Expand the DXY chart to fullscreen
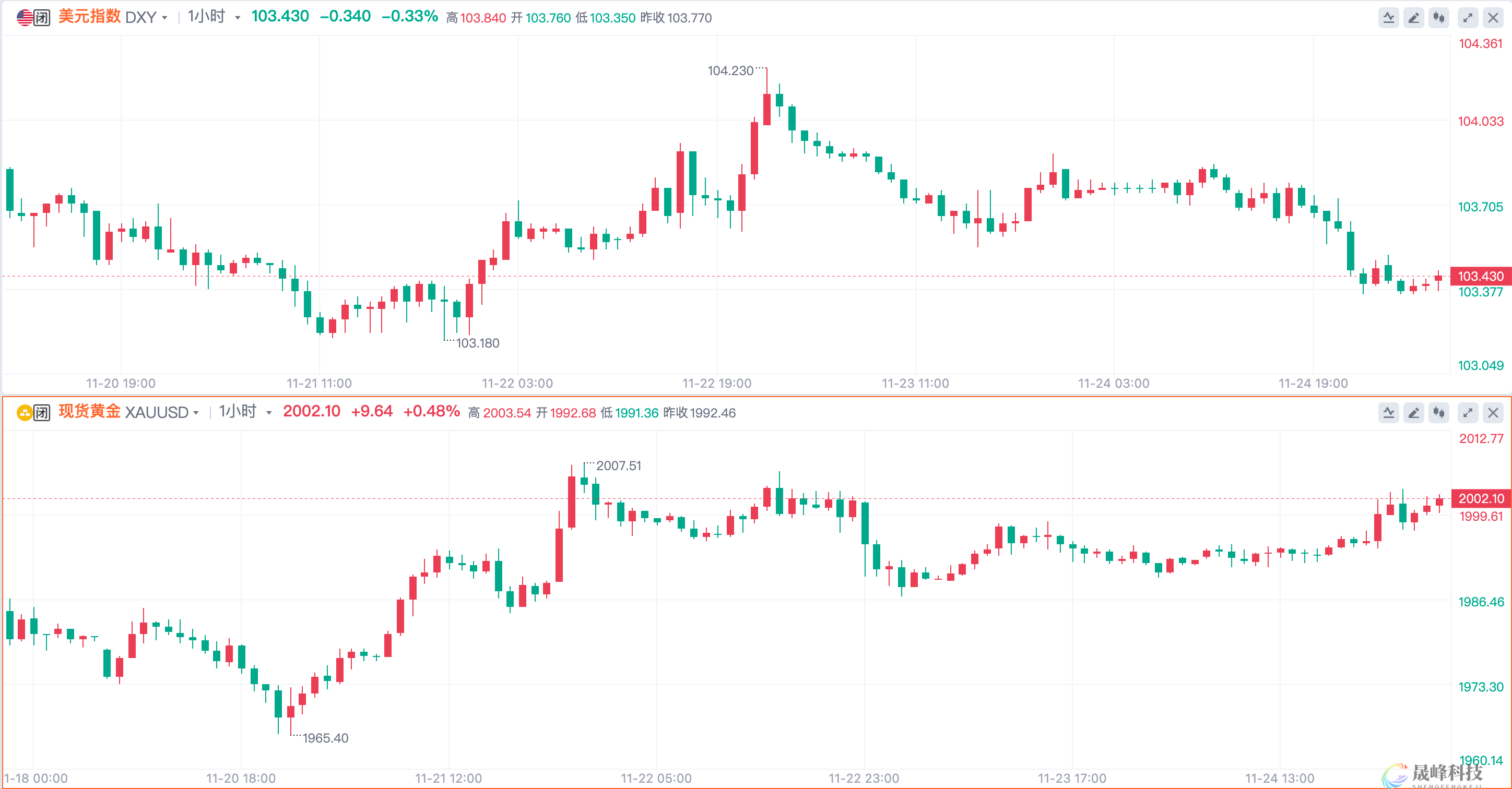Image resolution: width=1512 pixels, height=789 pixels. pyautogui.click(x=1468, y=18)
